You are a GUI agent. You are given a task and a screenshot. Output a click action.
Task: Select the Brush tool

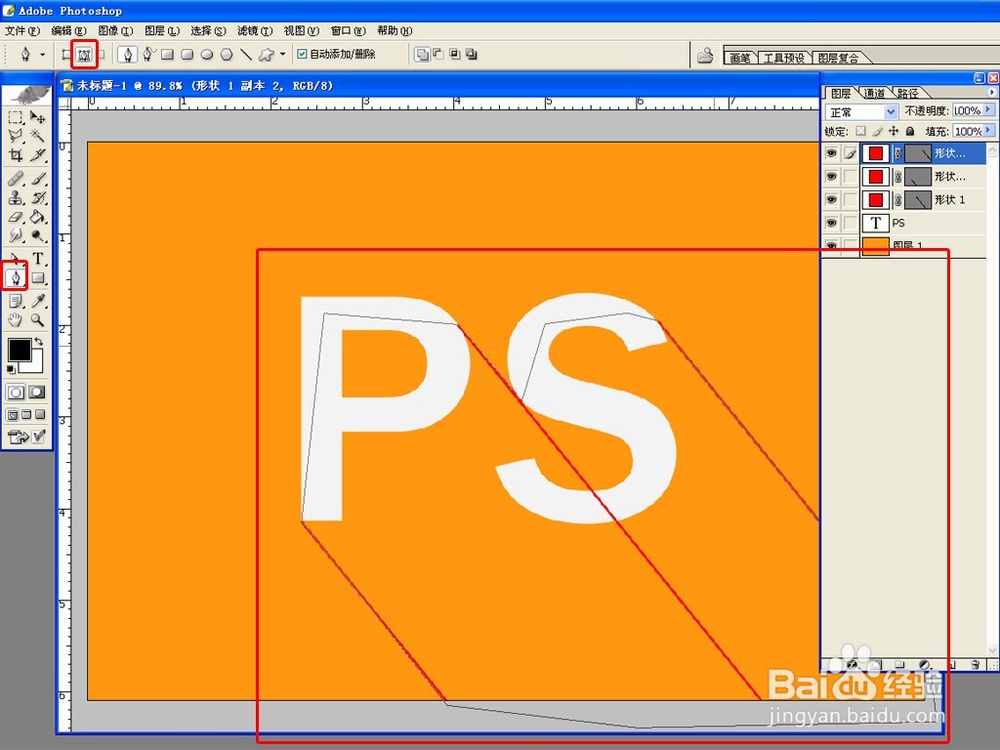[38, 179]
